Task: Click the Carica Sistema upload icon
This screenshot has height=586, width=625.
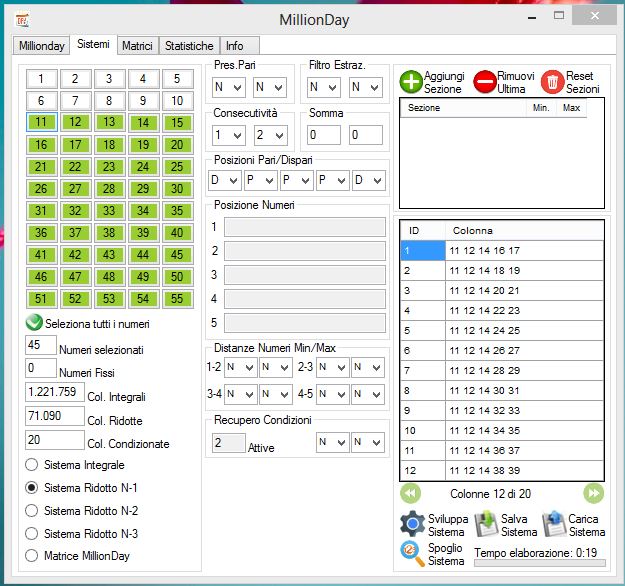Action: click(554, 524)
